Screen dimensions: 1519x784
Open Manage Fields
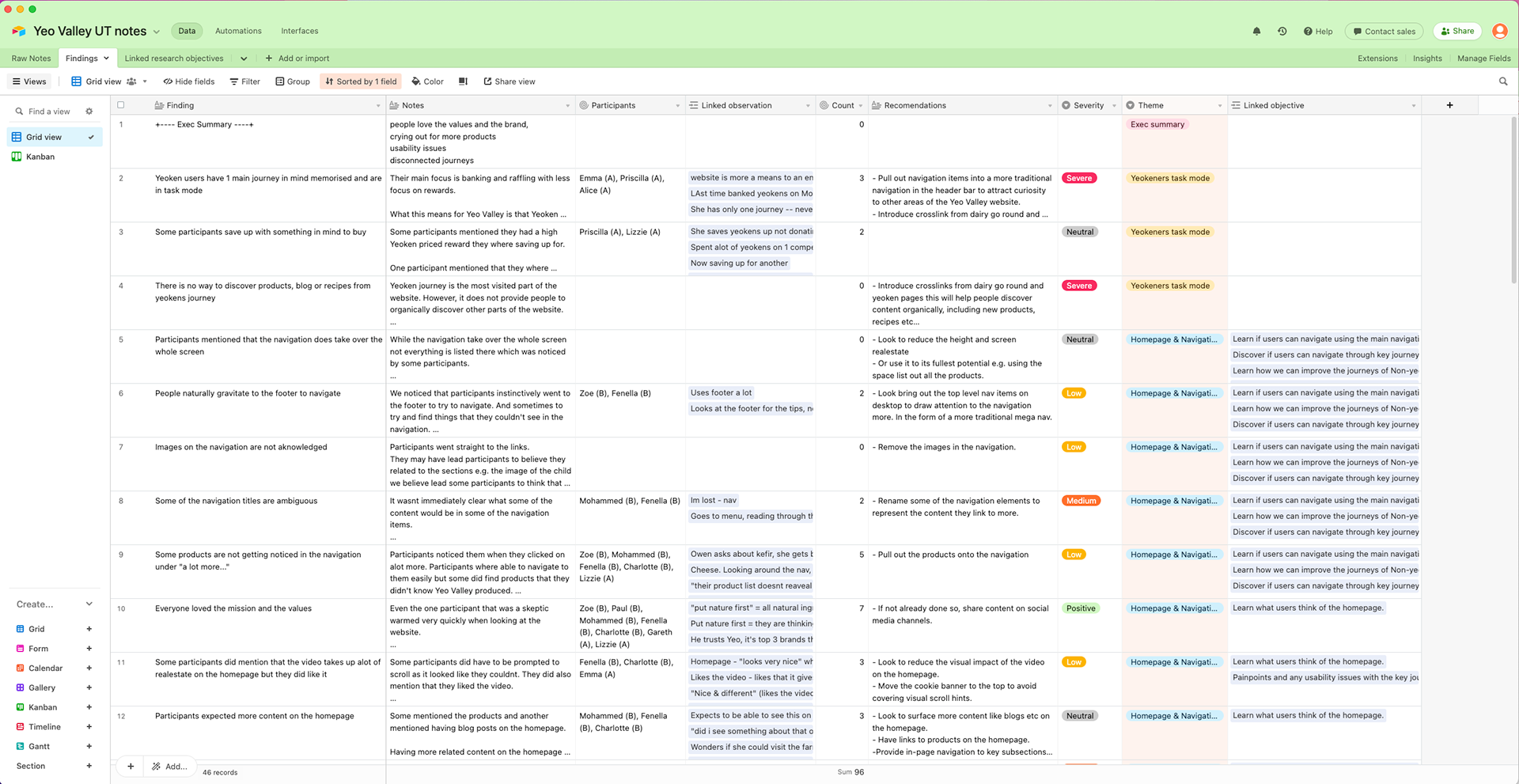click(x=1483, y=59)
